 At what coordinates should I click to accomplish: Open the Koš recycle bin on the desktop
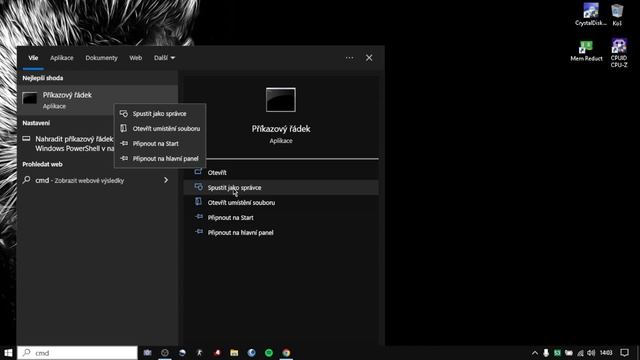click(x=617, y=15)
